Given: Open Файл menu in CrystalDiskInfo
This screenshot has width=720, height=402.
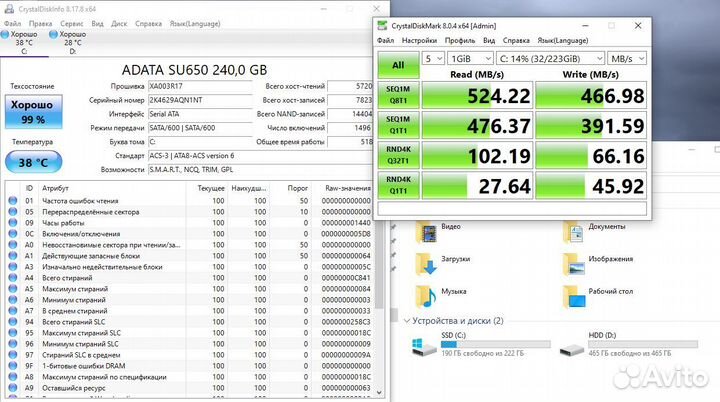Looking at the screenshot, I should pyautogui.click(x=12, y=23).
